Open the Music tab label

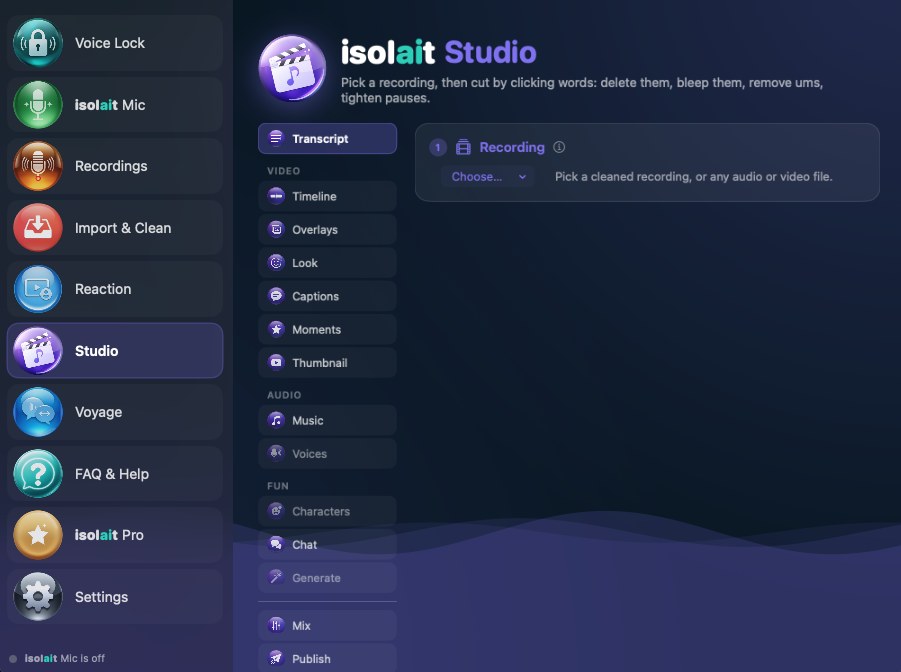(307, 421)
